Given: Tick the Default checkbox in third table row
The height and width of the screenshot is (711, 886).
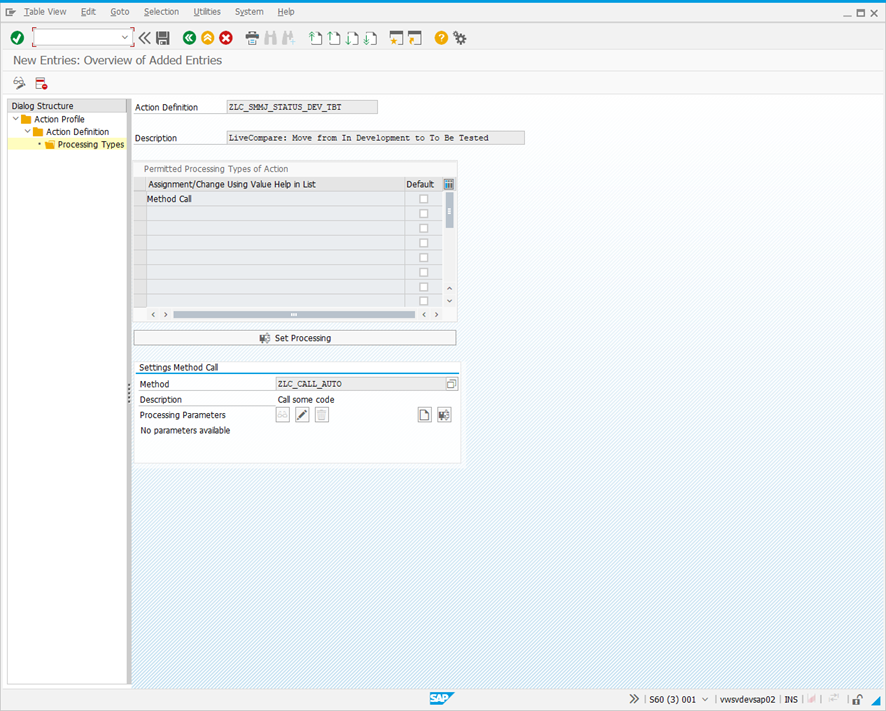Looking at the screenshot, I should tap(423, 228).
